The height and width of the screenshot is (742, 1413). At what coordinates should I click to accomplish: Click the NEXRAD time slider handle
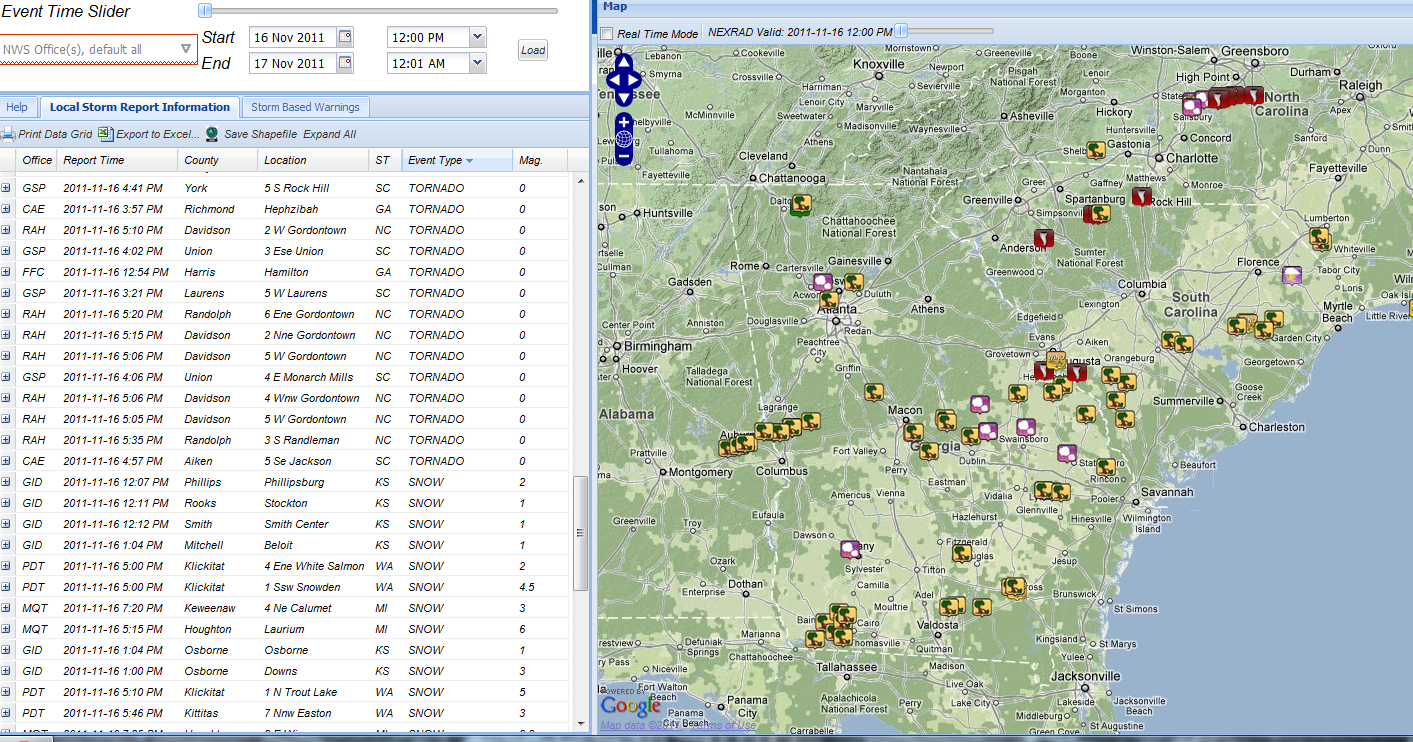[x=901, y=31]
